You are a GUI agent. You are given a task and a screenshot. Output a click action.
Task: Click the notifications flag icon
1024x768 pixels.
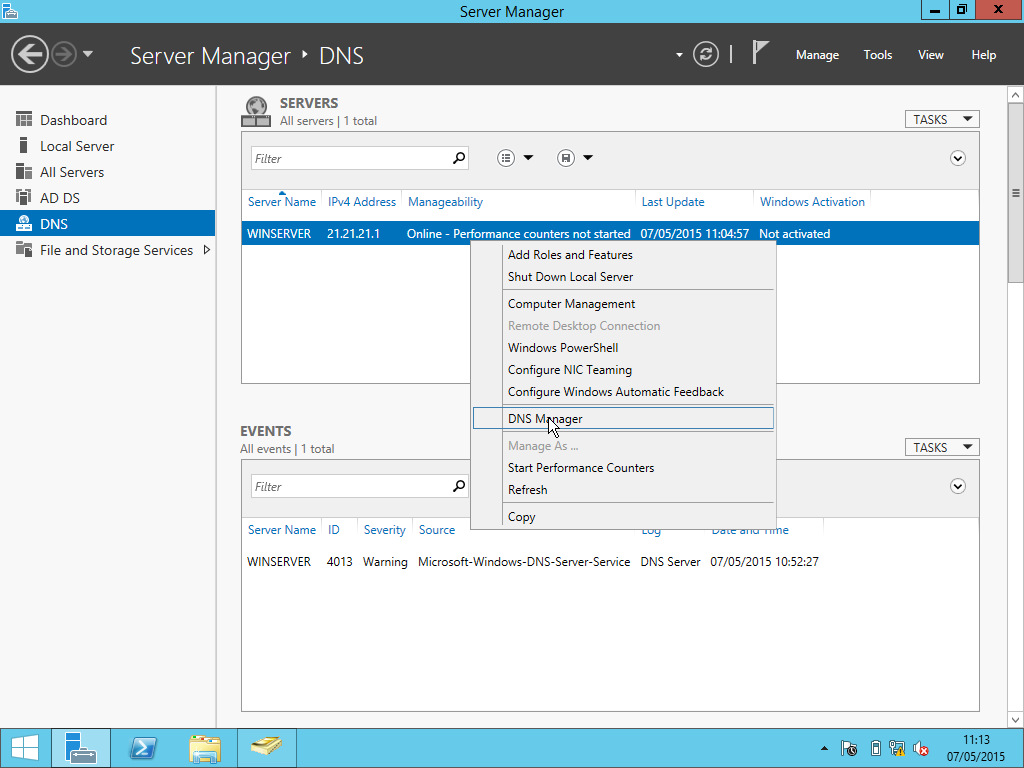tap(760, 54)
